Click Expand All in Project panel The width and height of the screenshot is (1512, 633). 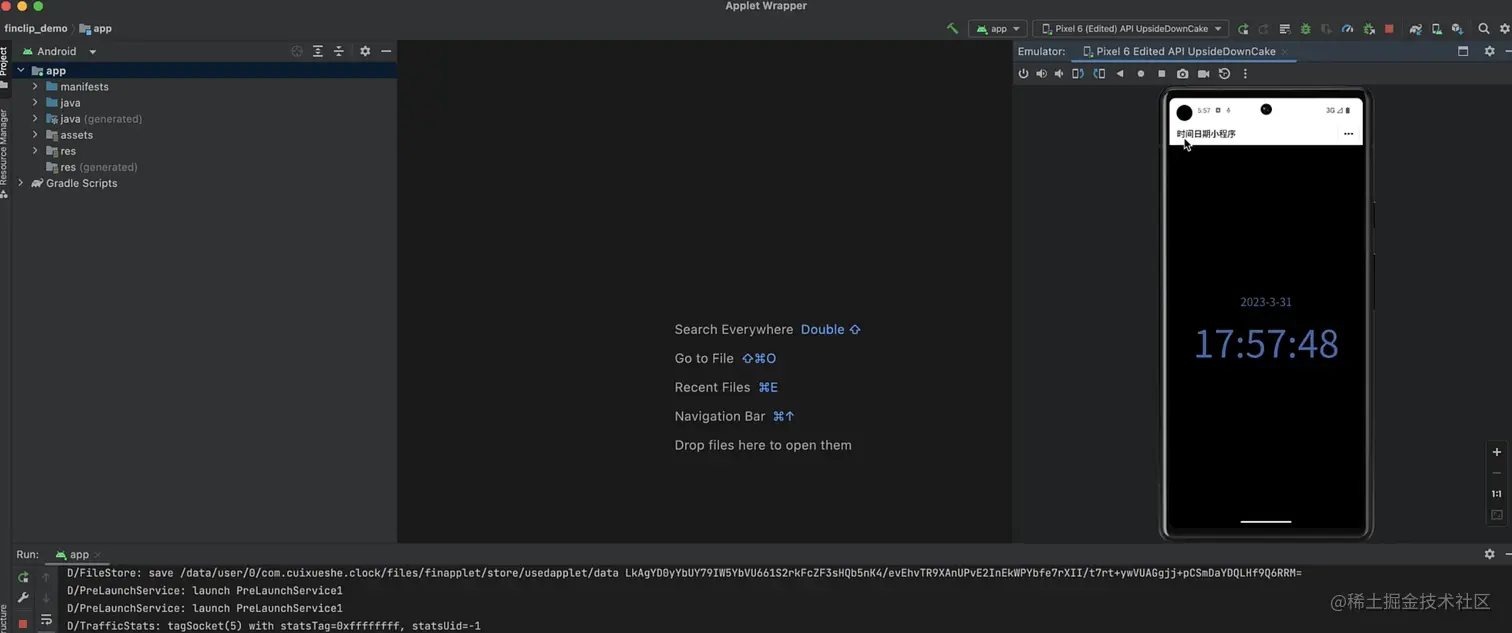318,51
